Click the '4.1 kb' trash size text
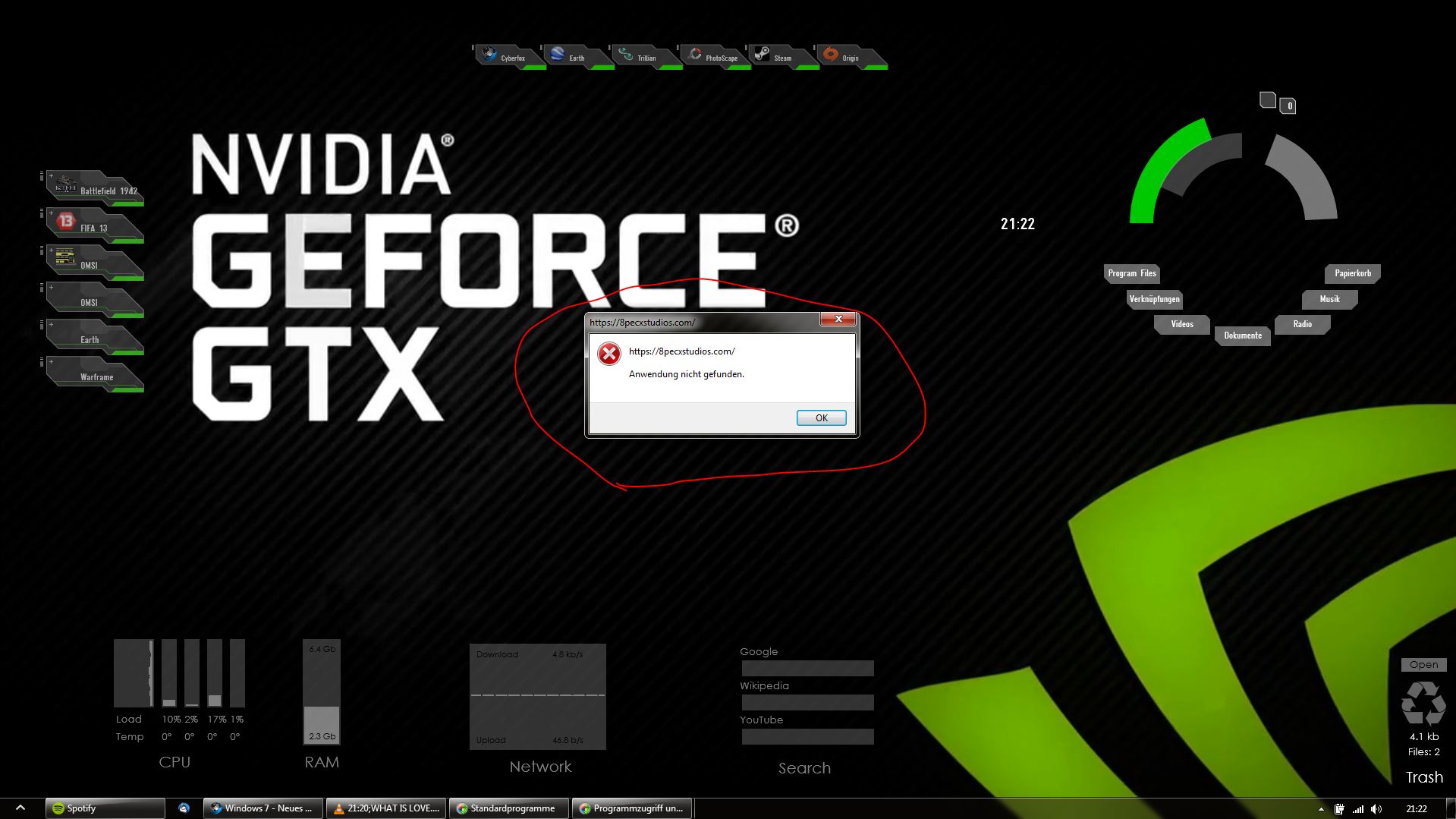 coord(1423,736)
